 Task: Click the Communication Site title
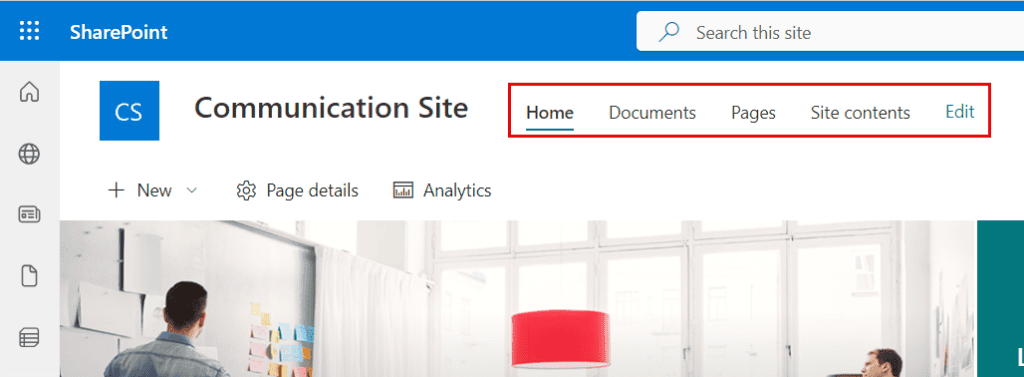[331, 107]
